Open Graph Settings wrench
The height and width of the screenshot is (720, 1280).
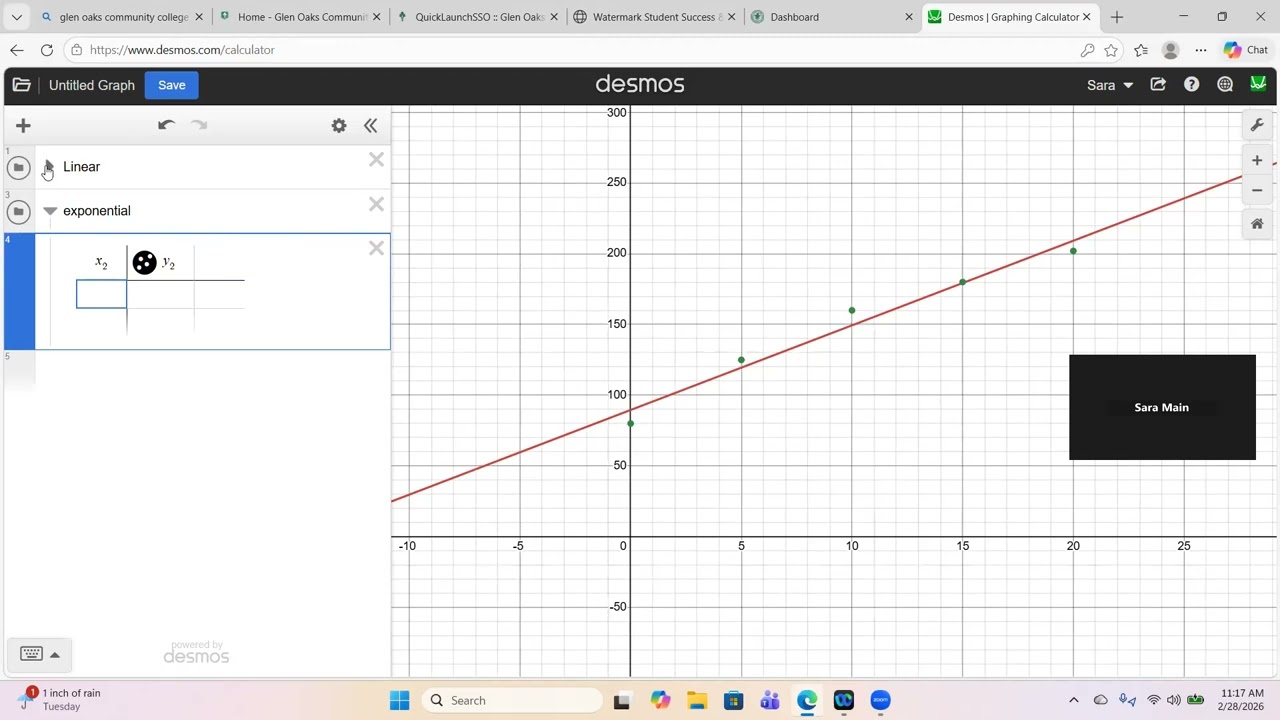click(x=1257, y=125)
